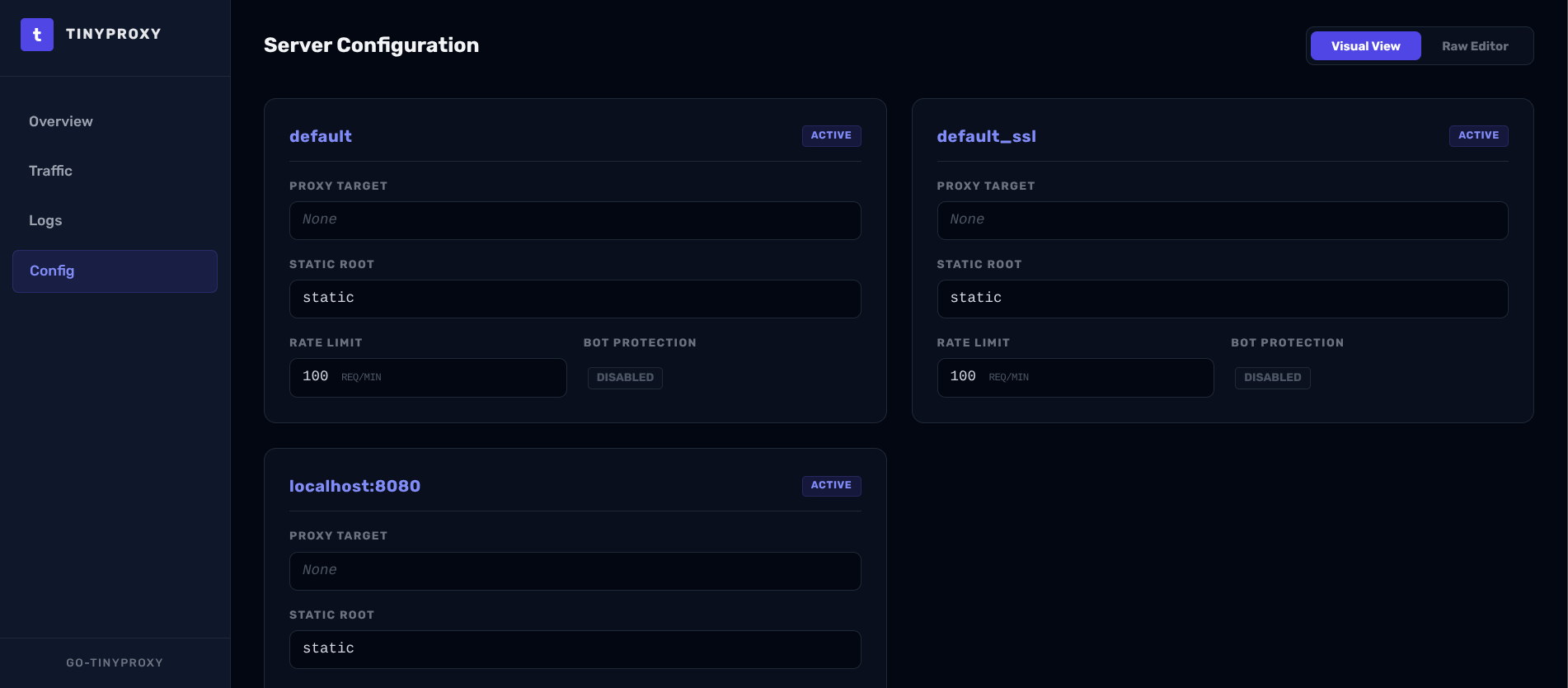This screenshot has width=1568, height=688.
Task: Click BOT PROTECTION label in default_ssl card
Action: pyautogui.click(x=1287, y=342)
